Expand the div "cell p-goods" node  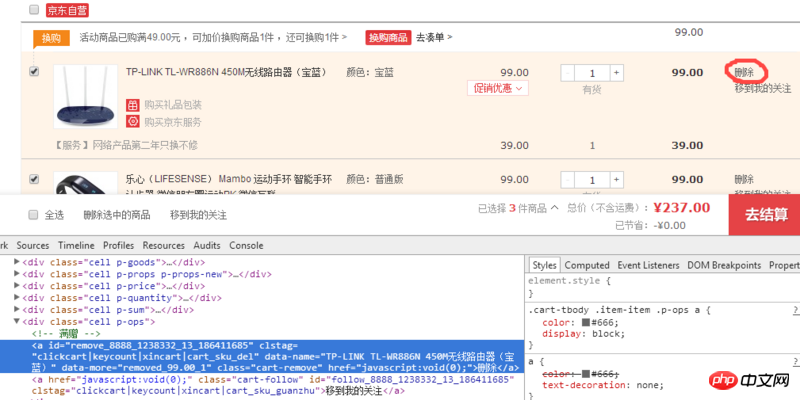[x=17, y=262]
